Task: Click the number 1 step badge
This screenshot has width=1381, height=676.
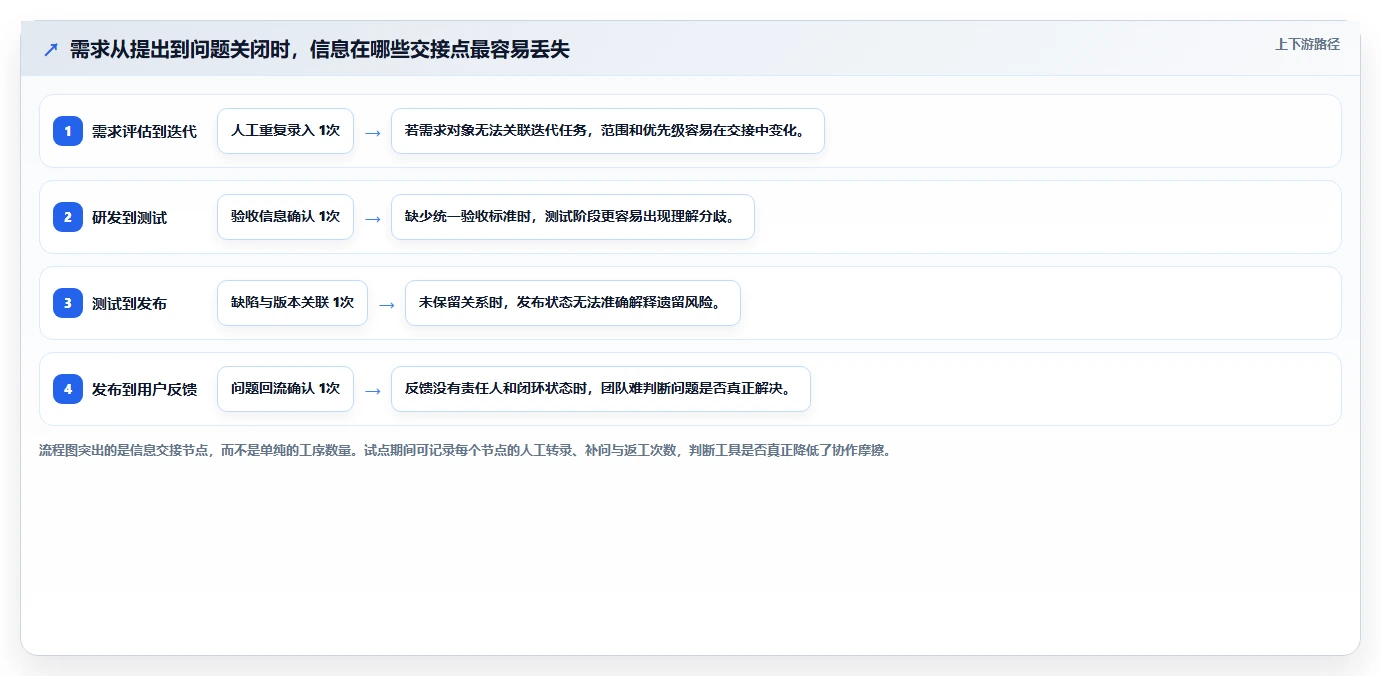Action: click(x=68, y=131)
